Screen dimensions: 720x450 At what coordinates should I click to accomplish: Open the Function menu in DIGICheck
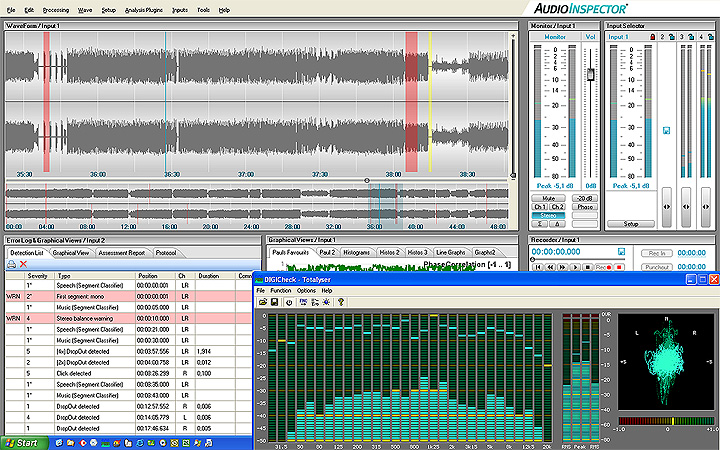281,291
